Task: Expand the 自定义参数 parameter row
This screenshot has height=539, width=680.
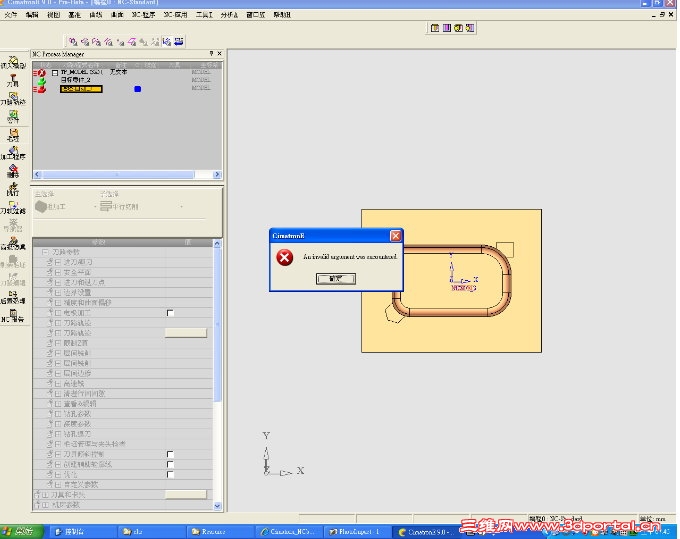Action: pyautogui.click(x=58, y=484)
